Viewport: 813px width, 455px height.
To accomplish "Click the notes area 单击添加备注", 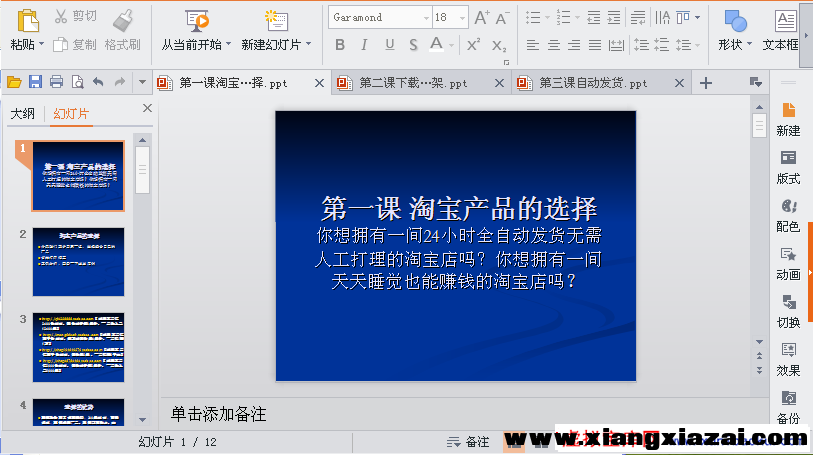I will point(218,414).
